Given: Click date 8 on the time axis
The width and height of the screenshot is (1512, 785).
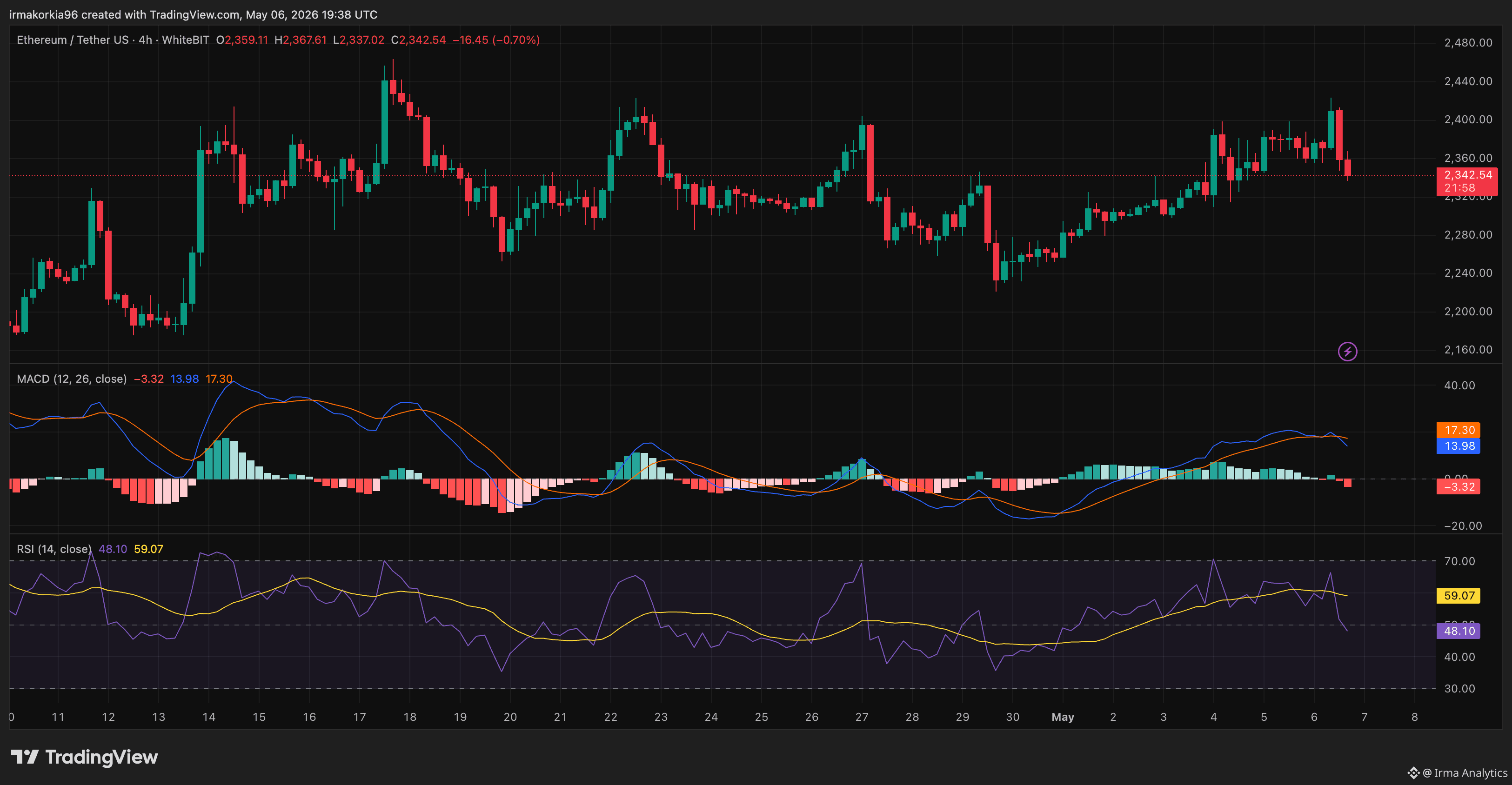Looking at the screenshot, I should pos(1415,717).
